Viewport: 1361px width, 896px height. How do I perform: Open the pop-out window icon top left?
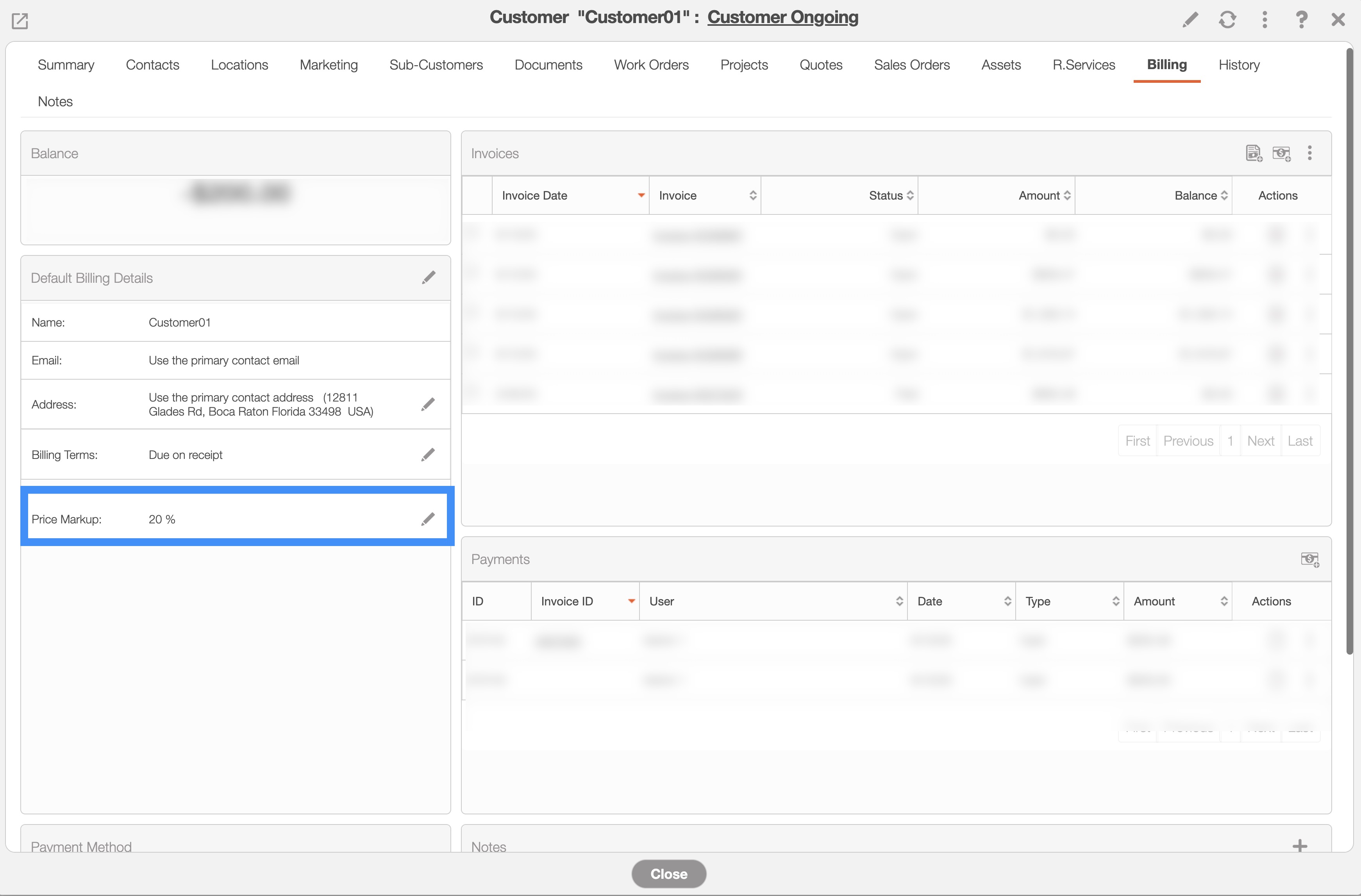(20, 21)
